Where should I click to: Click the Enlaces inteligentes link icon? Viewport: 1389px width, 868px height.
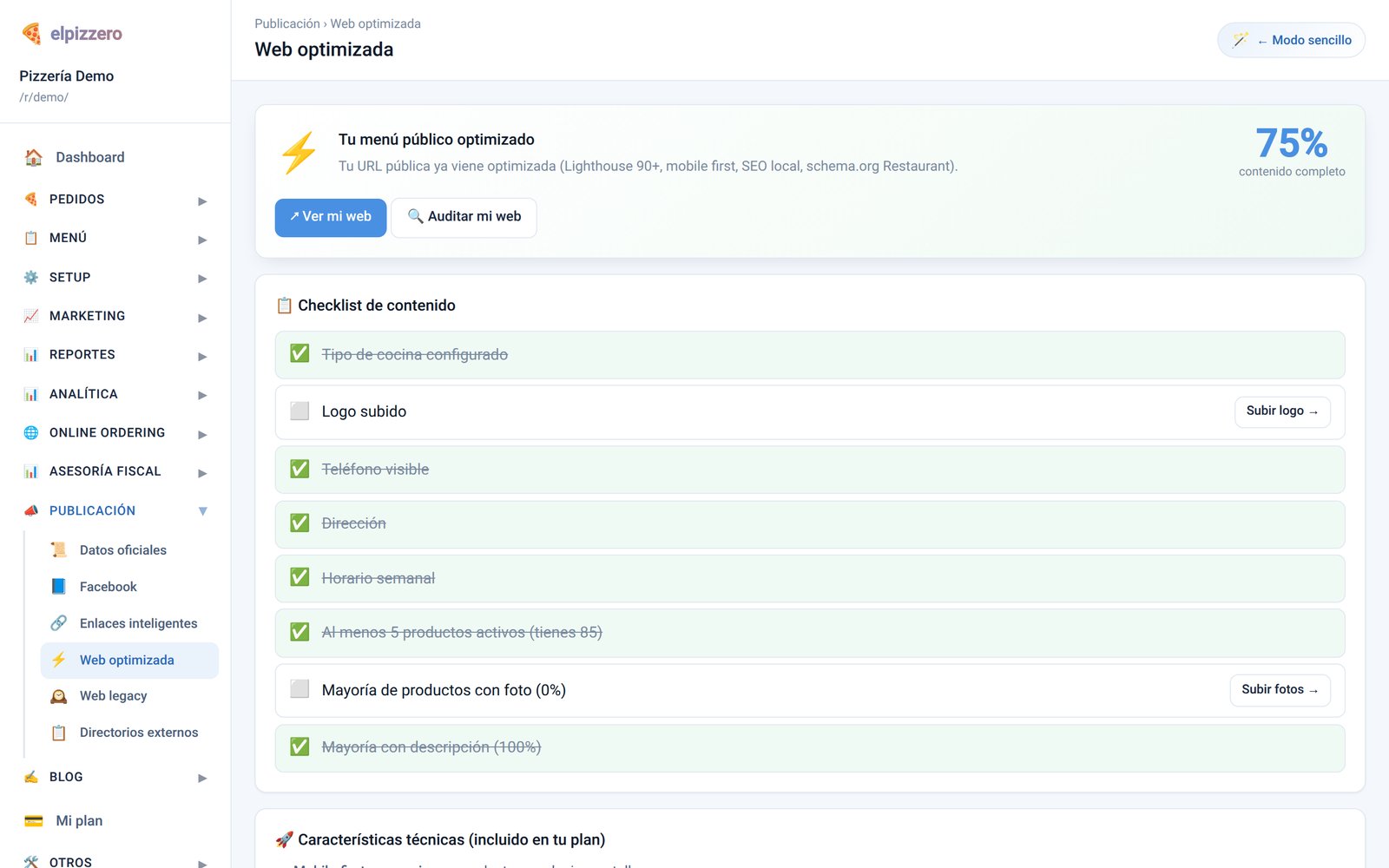point(59,623)
